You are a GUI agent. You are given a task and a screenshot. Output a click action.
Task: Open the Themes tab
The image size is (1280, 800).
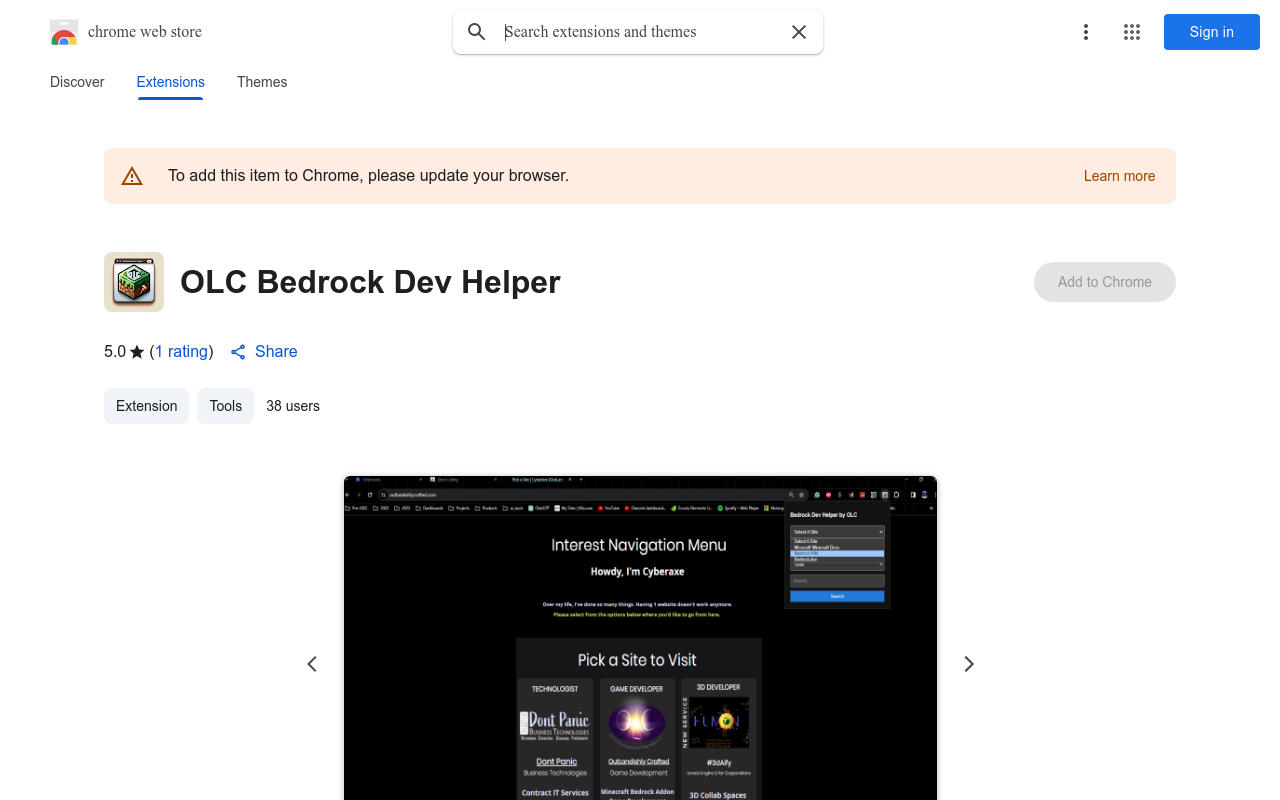[x=262, y=82]
